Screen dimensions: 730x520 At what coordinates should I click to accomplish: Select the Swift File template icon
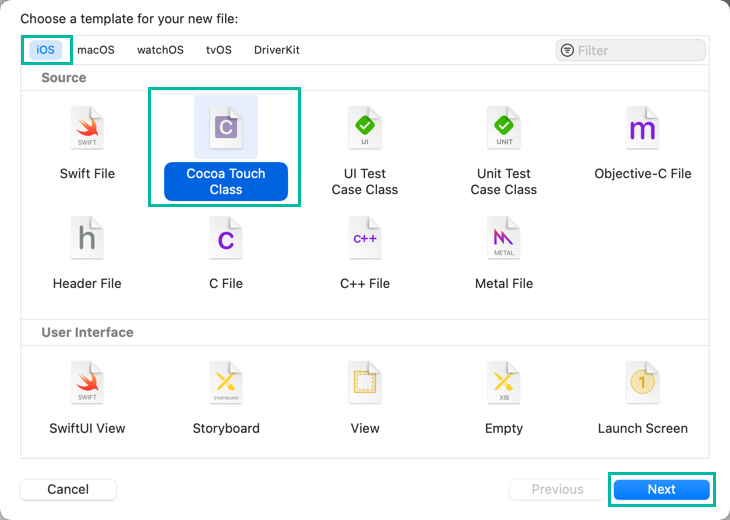(87, 128)
